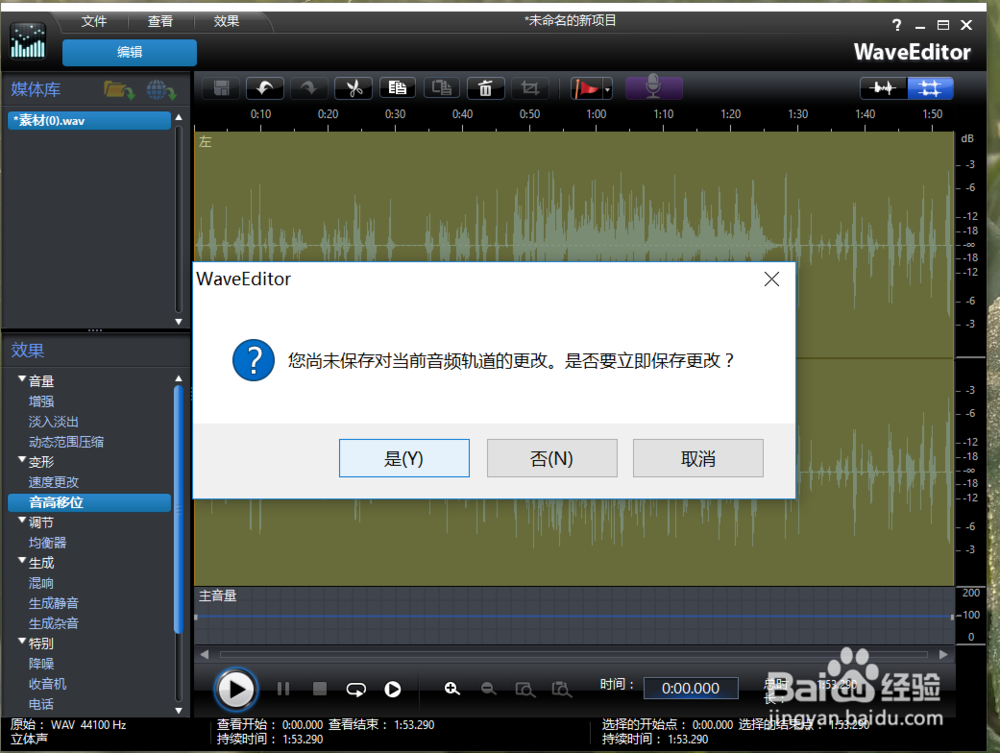Zoom in with magnifier plus icon

[x=452, y=689]
